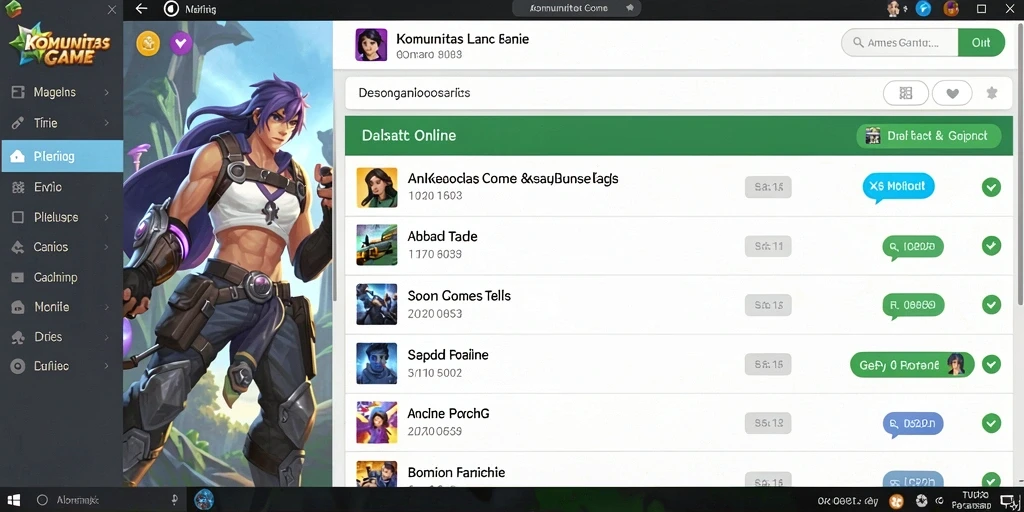This screenshot has height=512, width=1024.
Task: Click the green Out search button
Action: 981,42
